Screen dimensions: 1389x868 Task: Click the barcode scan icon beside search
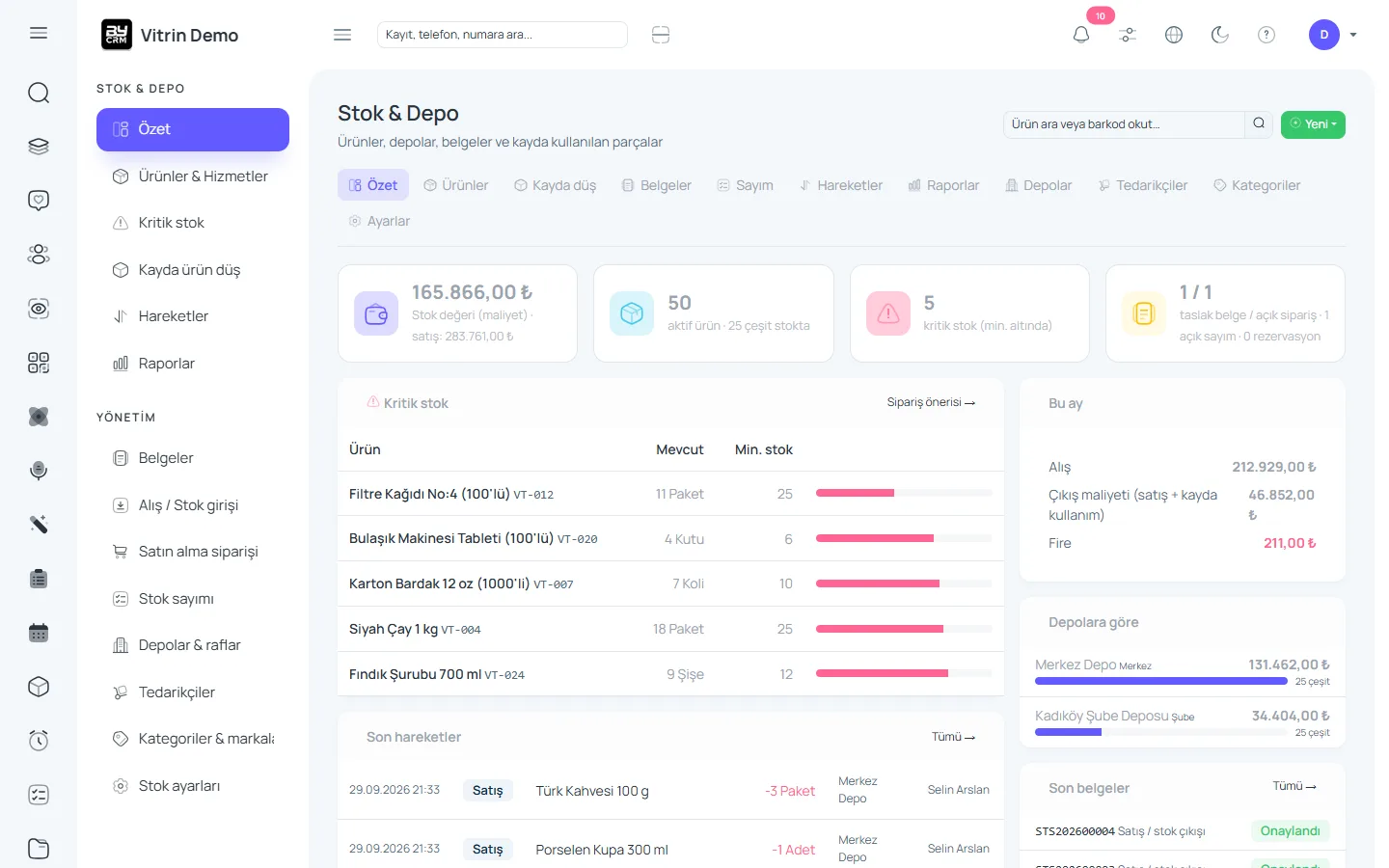[x=661, y=35]
